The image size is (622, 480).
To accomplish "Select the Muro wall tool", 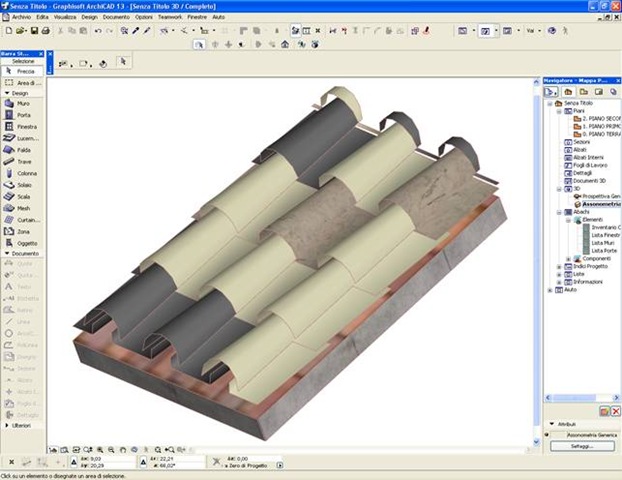I will (x=22, y=103).
